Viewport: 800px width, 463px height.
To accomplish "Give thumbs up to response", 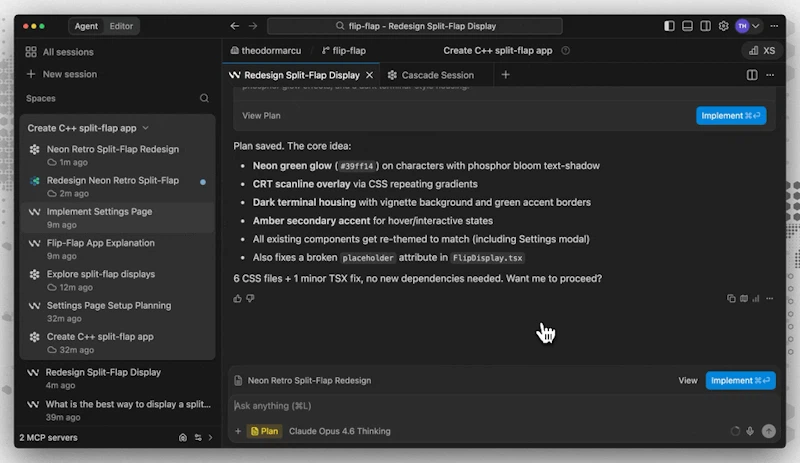I will tap(237, 299).
